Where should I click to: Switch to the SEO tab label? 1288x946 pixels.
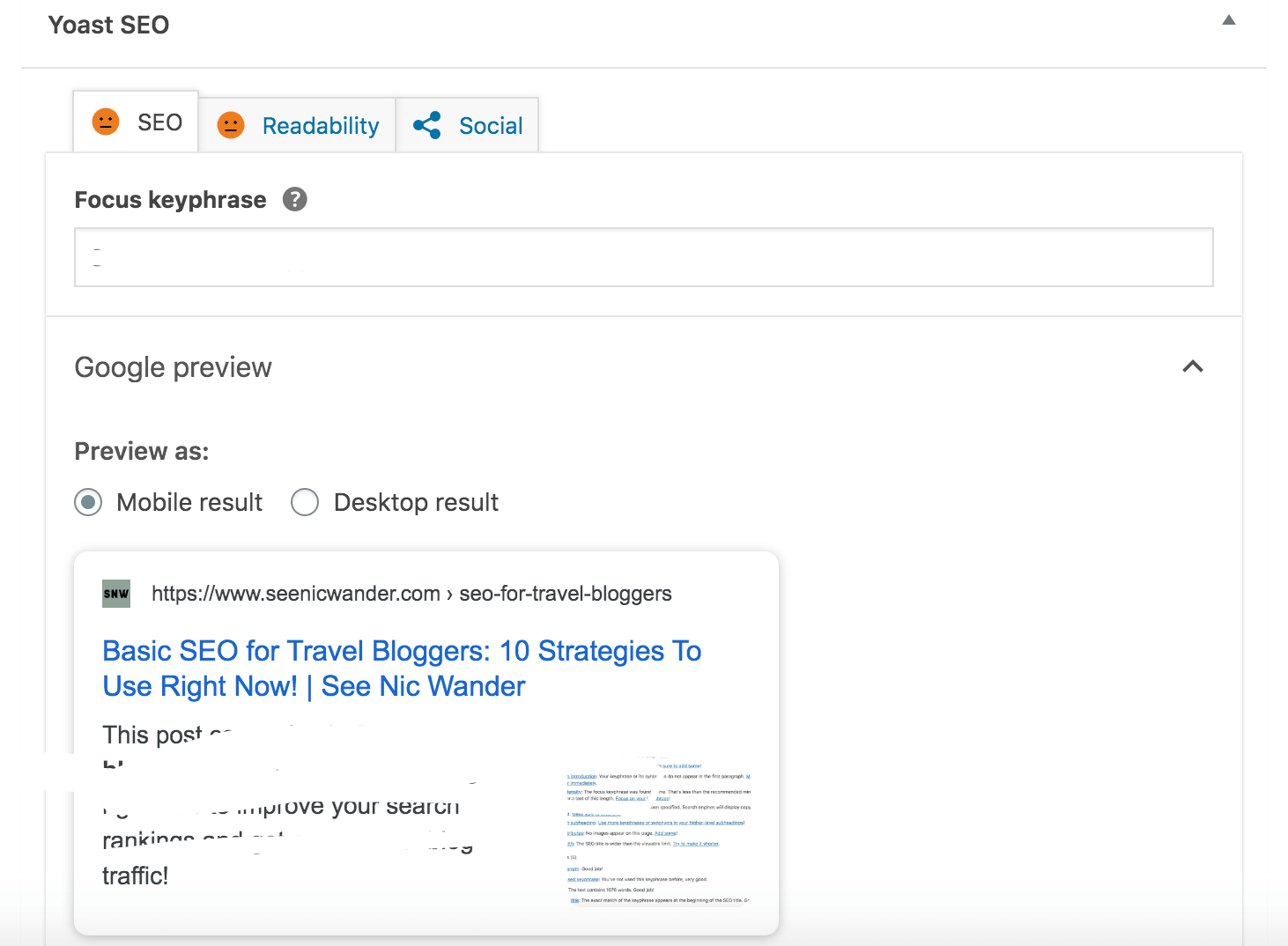159,122
